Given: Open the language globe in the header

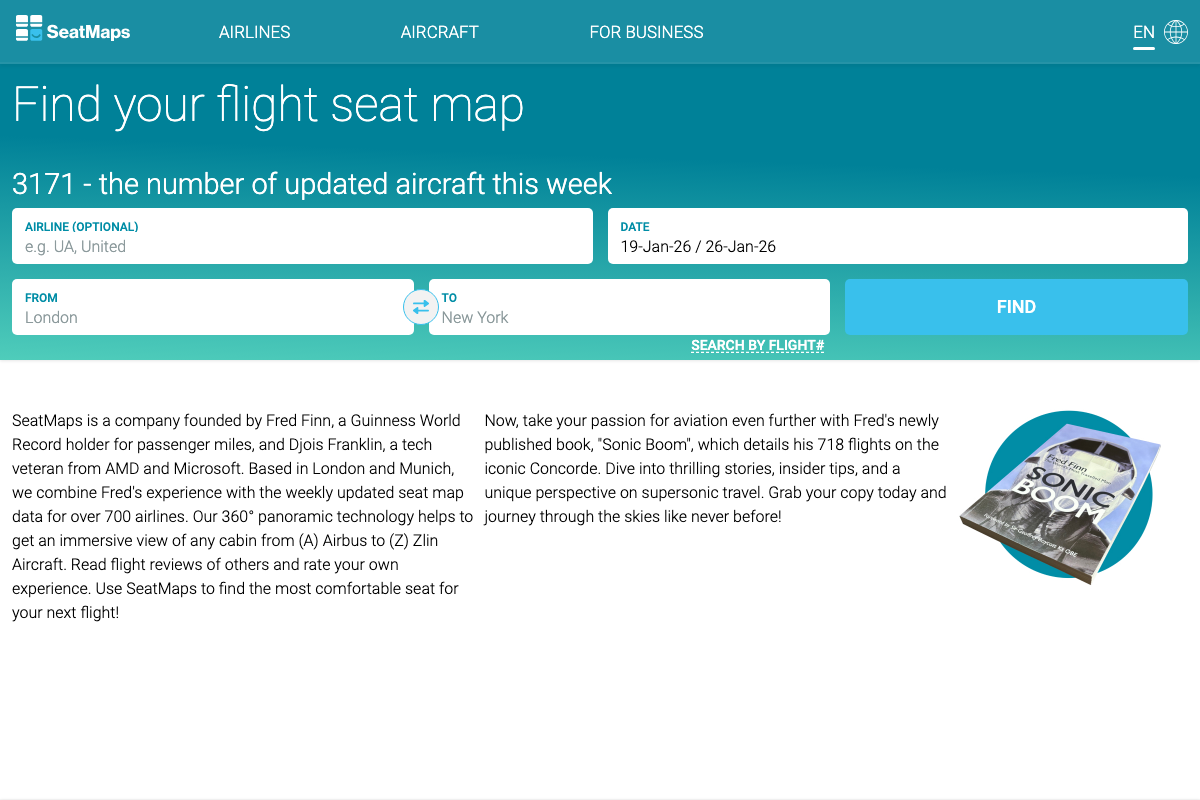Looking at the screenshot, I should [x=1176, y=31].
